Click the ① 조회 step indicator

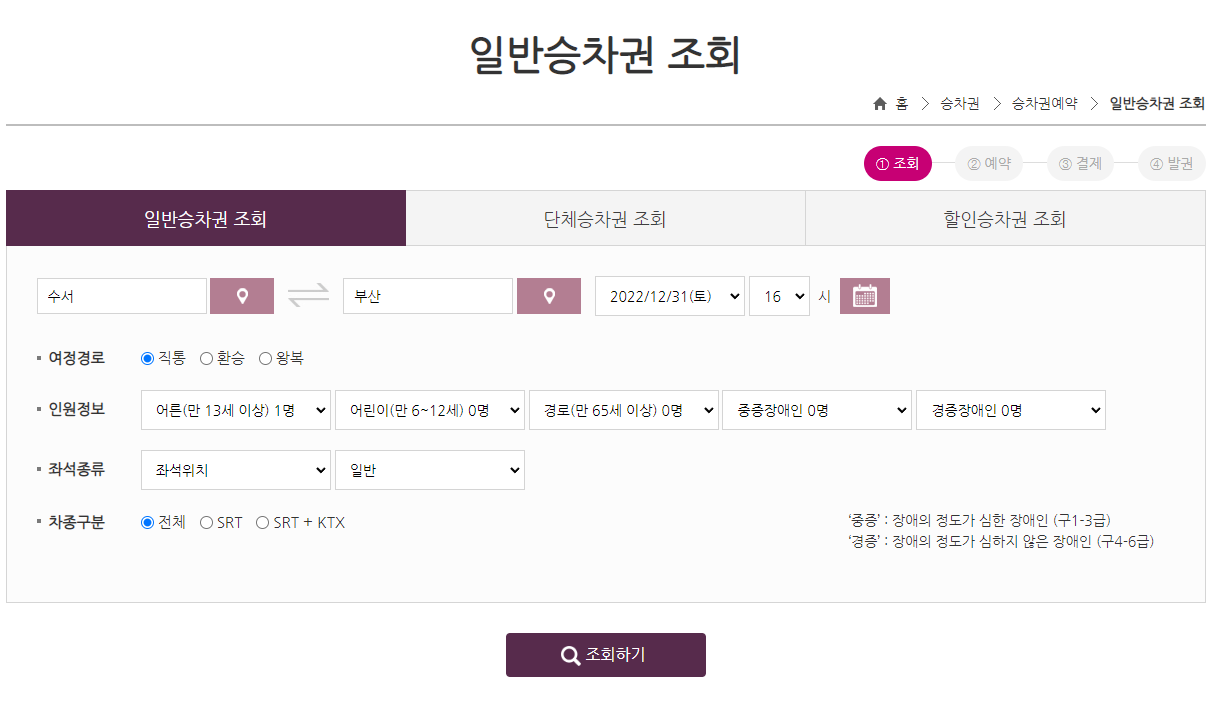click(x=897, y=163)
